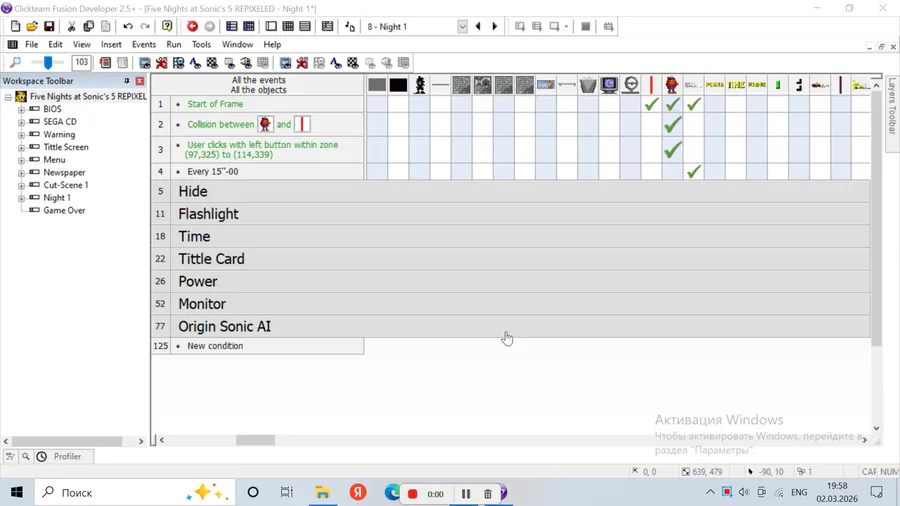
Task: Click the zoom slider handle
Action: tap(48, 62)
